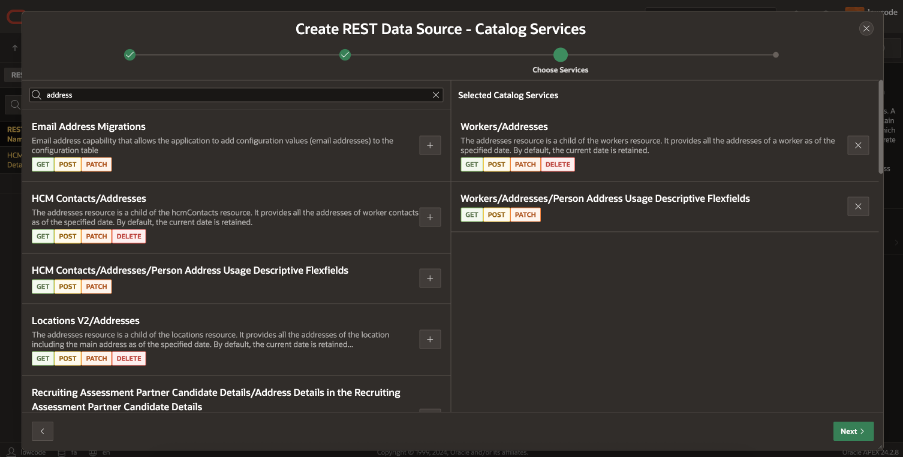
Task: Click the search services input field
Action: coord(235,95)
